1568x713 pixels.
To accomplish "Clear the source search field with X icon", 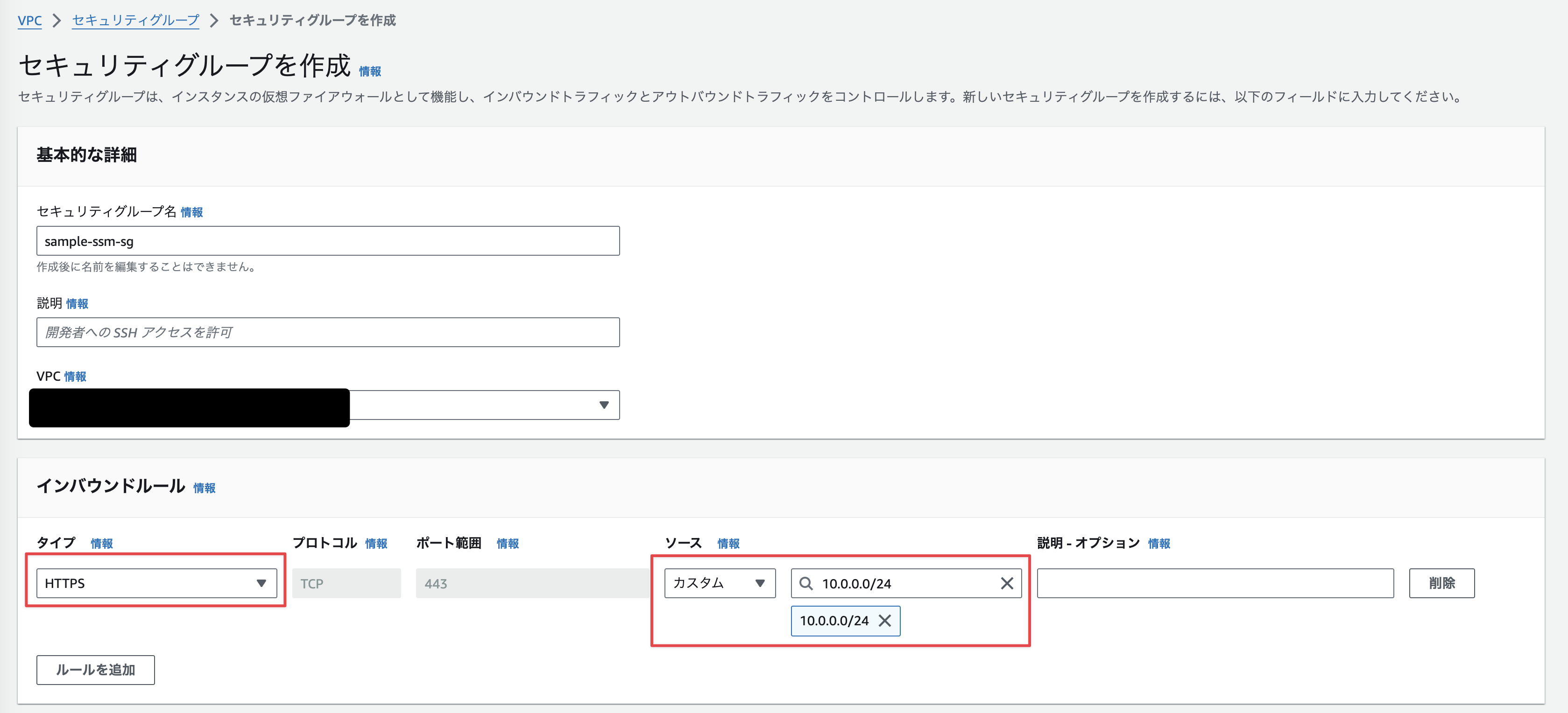I will pyautogui.click(x=1006, y=583).
